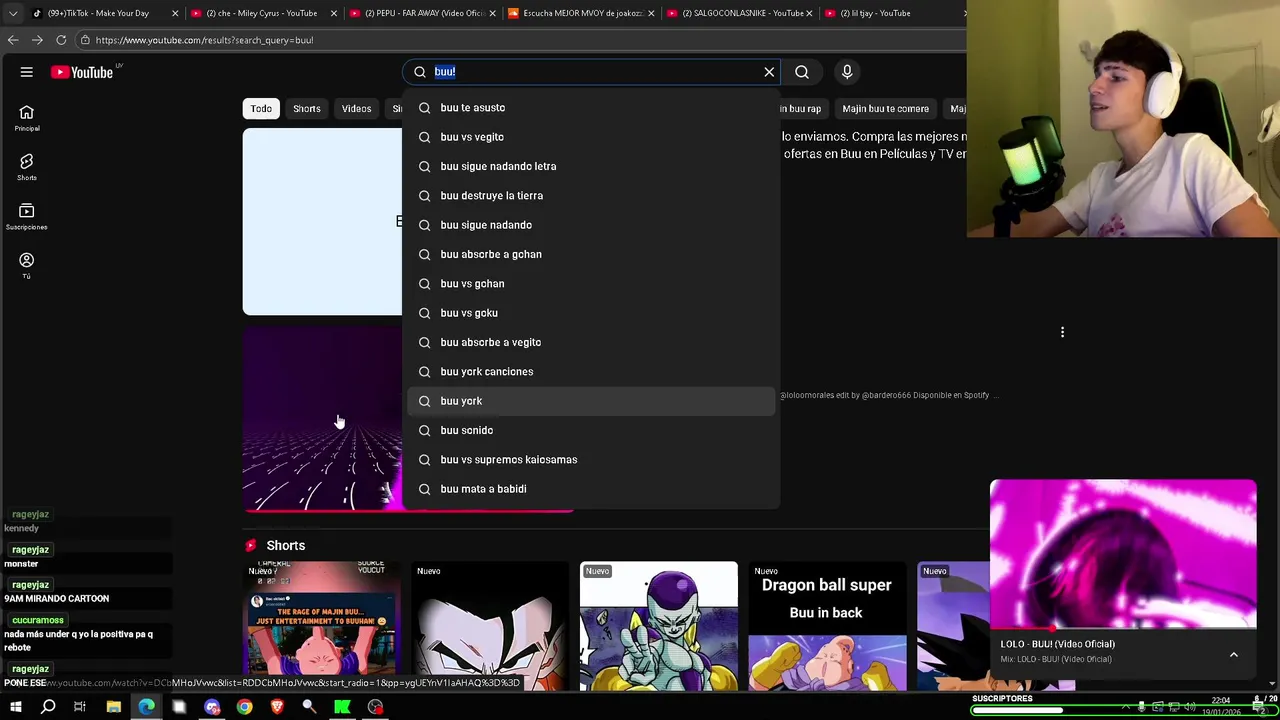Viewport: 1280px width, 720px height.
Task: Go to YouTube home via logo
Action: click(82, 72)
